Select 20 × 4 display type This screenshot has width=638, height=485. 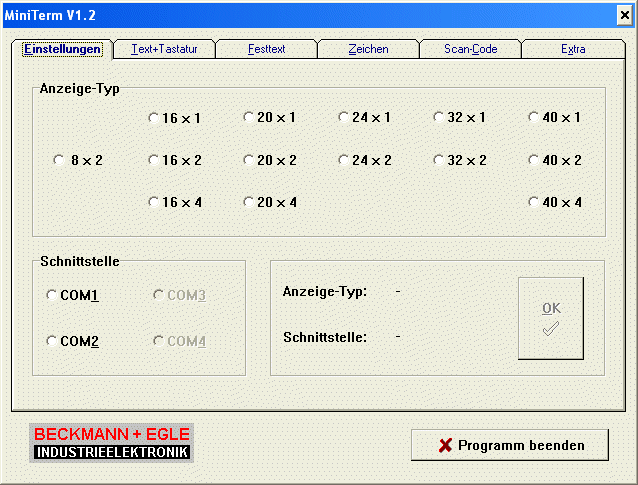pyautogui.click(x=249, y=202)
